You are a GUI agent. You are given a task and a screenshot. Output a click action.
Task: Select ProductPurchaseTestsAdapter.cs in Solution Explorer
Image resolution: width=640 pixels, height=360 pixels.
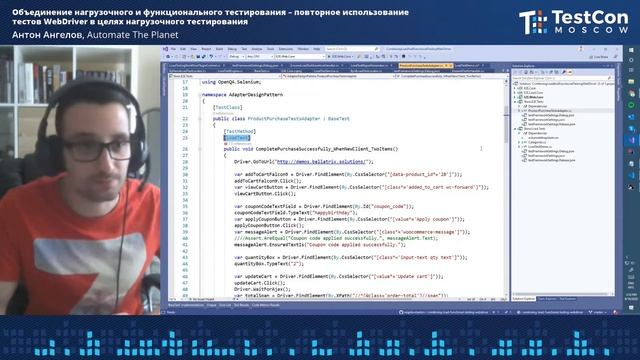pyautogui.click(x=550, y=111)
